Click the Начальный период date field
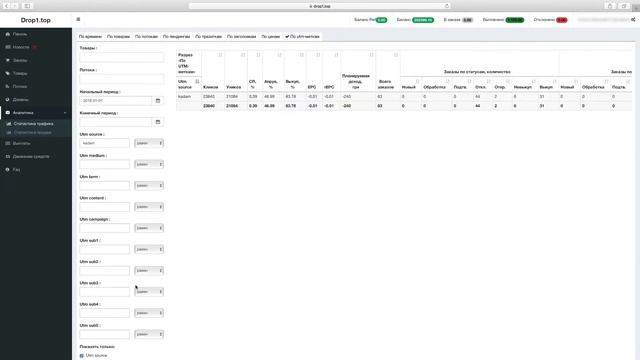Image resolution: width=640 pixels, height=360 pixels. (116, 100)
